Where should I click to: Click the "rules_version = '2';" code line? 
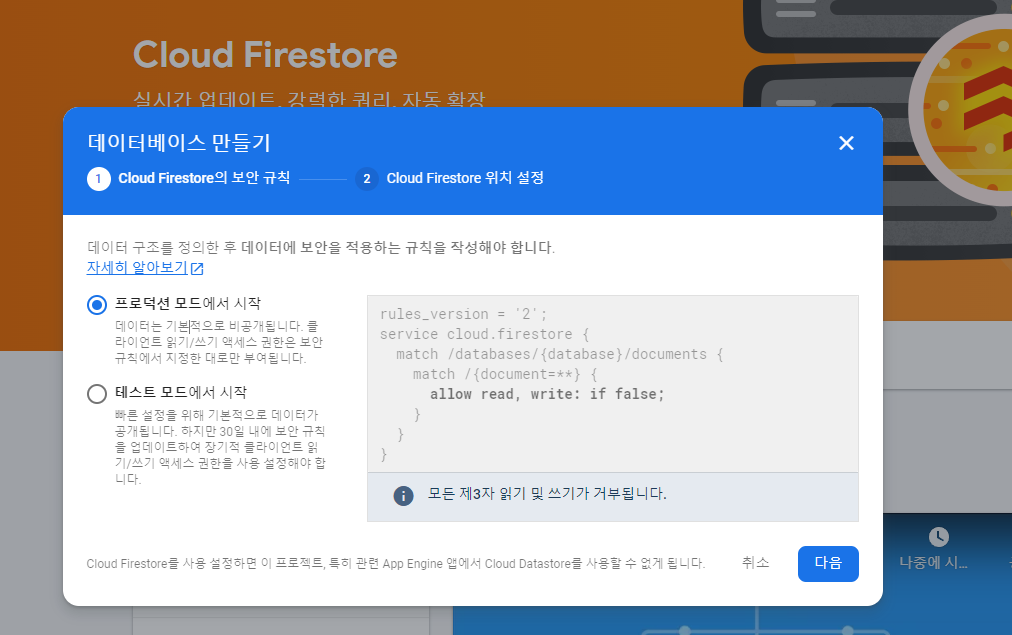(463, 314)
